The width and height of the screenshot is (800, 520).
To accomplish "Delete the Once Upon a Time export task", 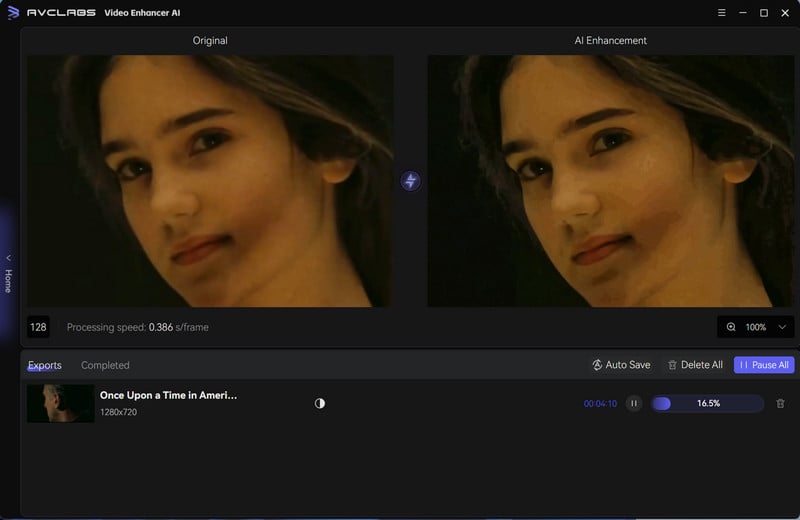I will [780, 404].
